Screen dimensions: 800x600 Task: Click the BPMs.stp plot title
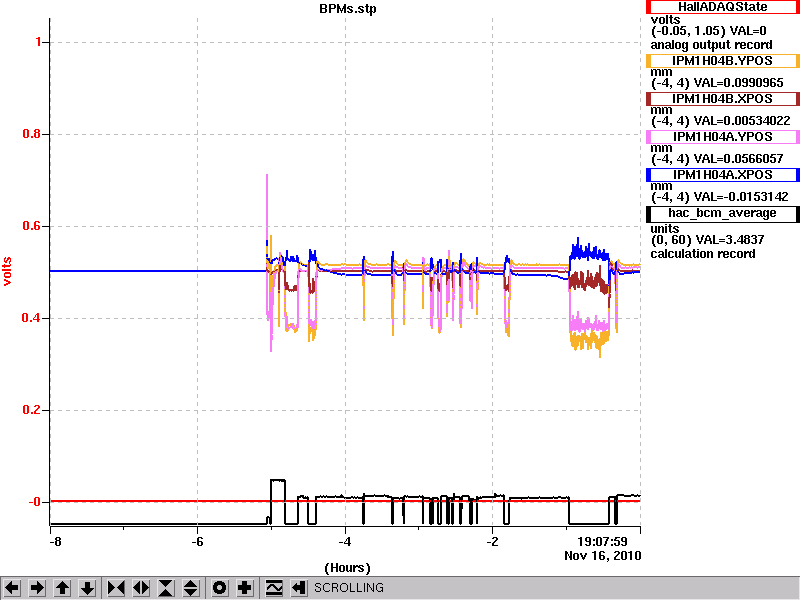pyautogui.click(x=348, y=9)
